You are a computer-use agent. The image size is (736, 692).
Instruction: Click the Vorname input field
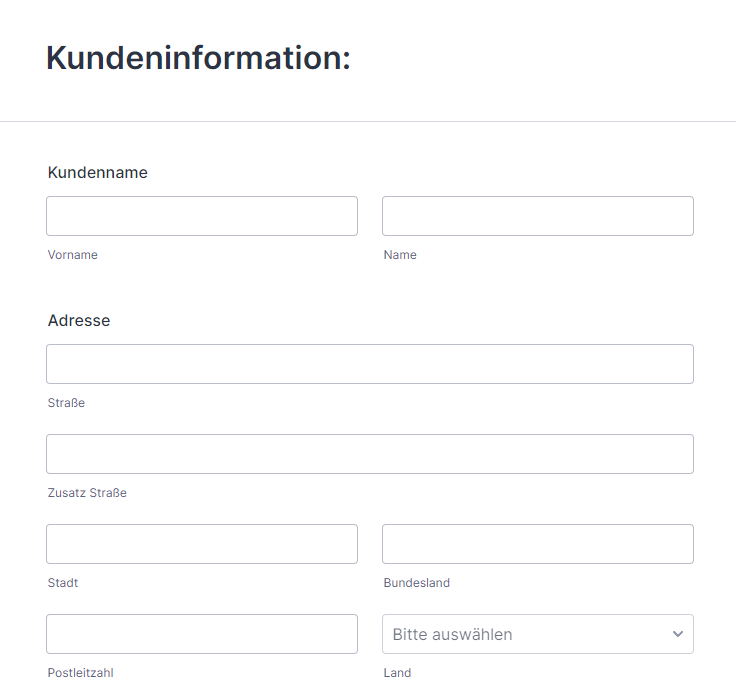point(202,216)
